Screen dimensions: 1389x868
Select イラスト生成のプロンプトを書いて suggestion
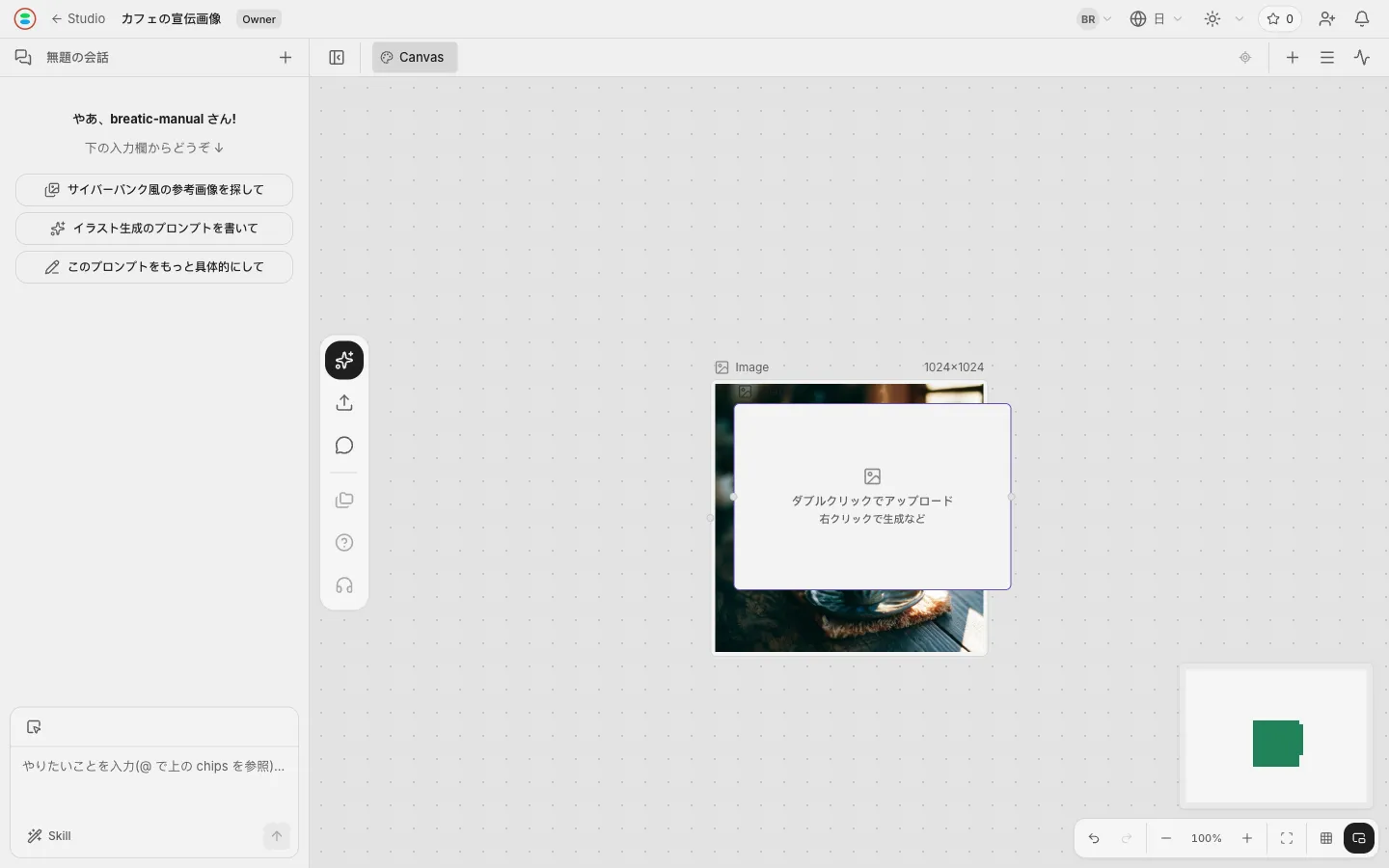[154, 229]
